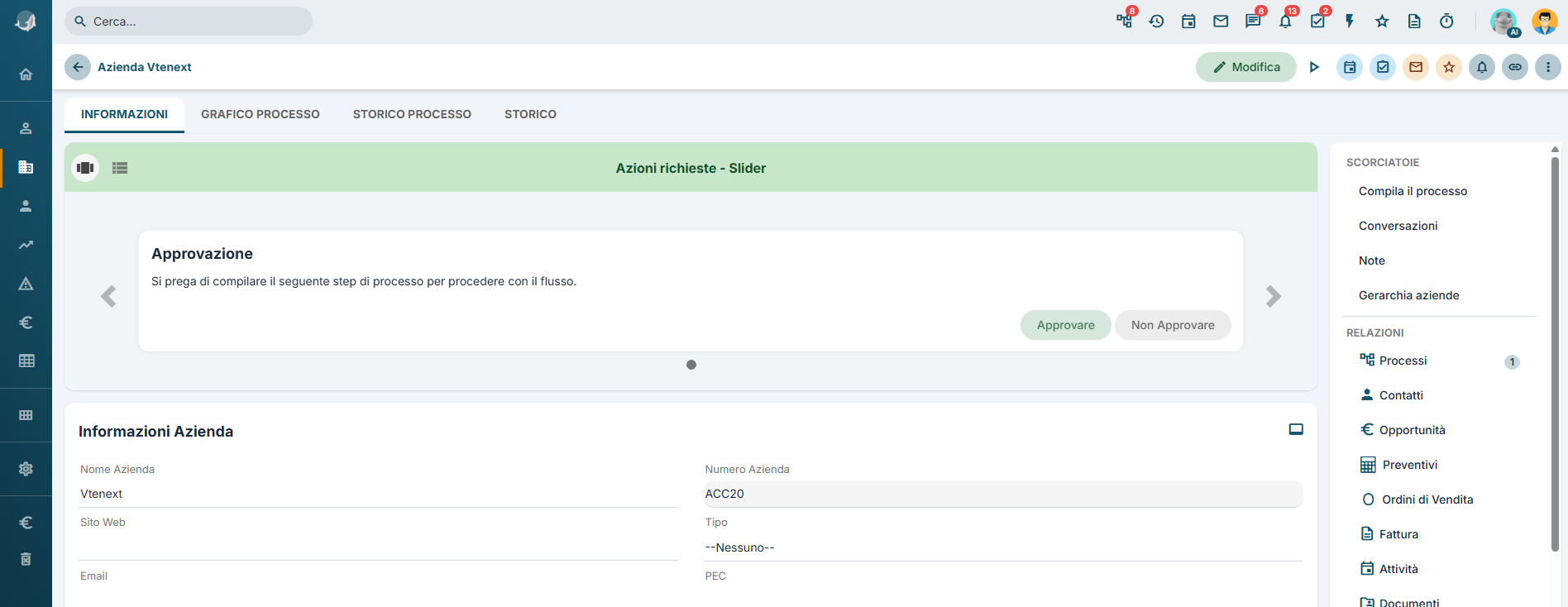Open the Gerarchia aziende shortcut link
Viewport: 1568px width, 607px height.
click(1408, 295)
